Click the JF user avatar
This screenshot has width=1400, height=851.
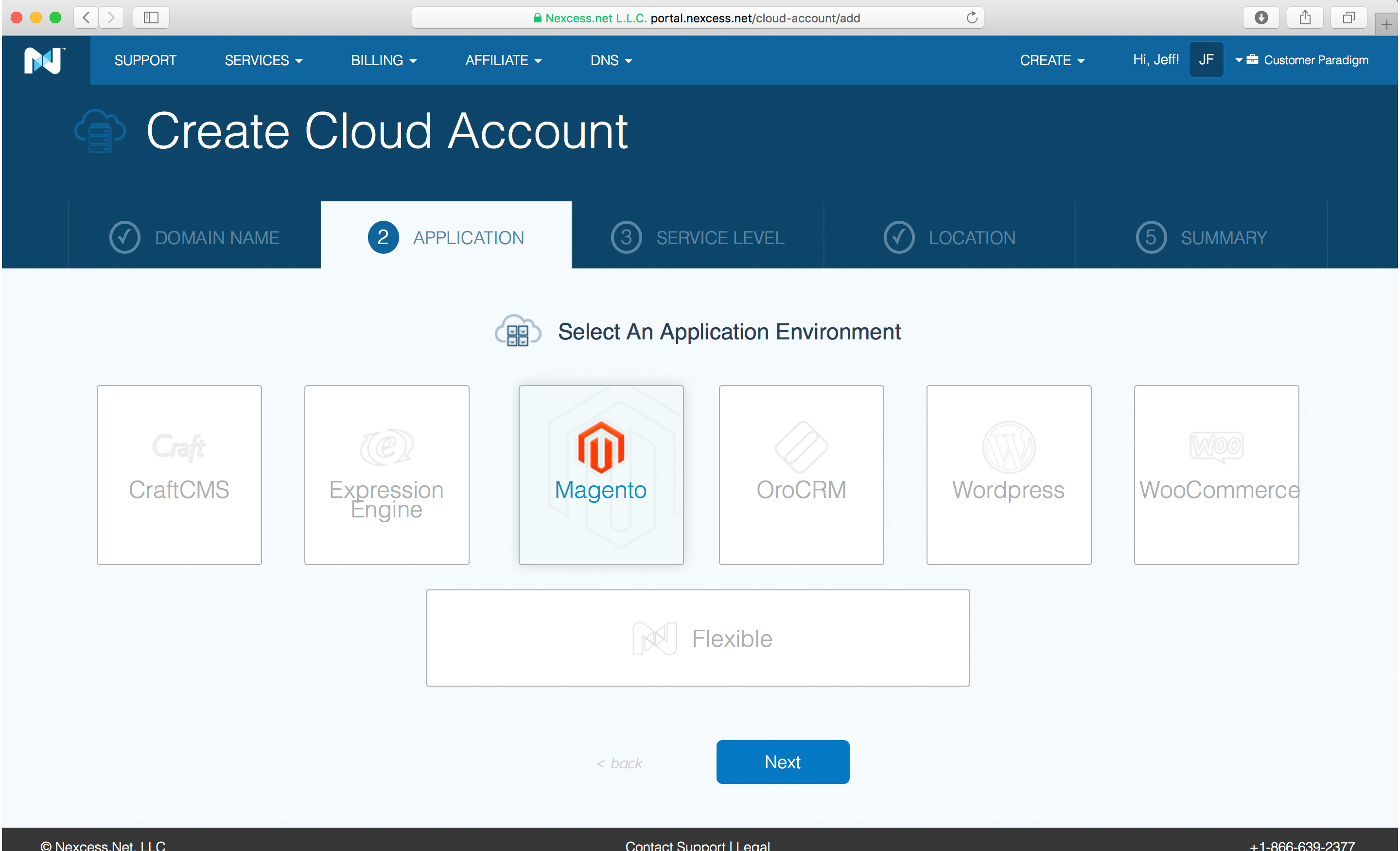coord(1206,60)
